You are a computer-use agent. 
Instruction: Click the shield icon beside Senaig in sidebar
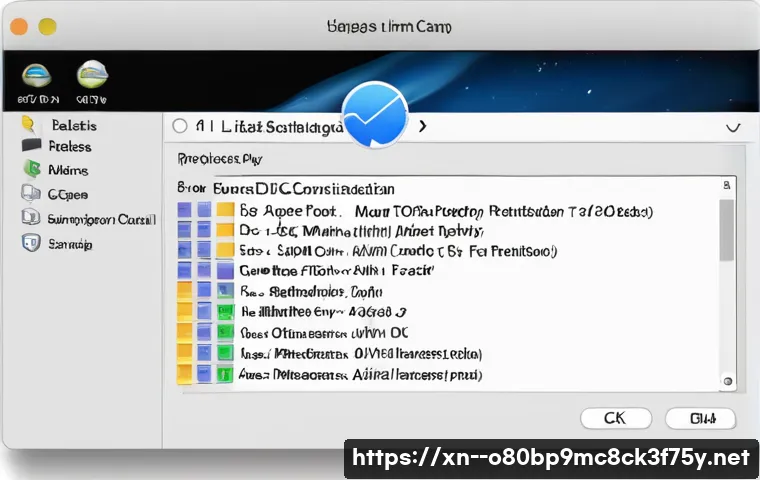click(30, 242)
